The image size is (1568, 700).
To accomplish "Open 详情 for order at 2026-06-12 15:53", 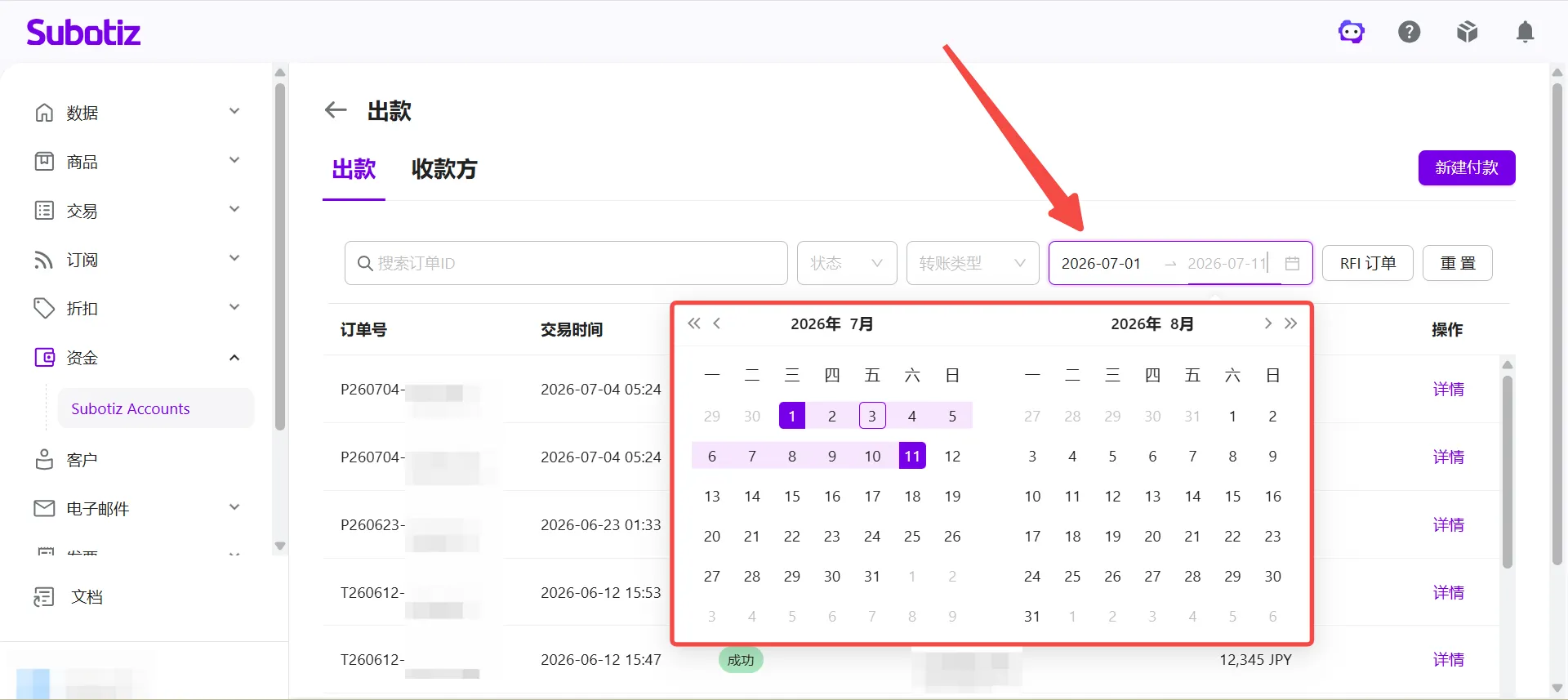I will point(1449,592).
